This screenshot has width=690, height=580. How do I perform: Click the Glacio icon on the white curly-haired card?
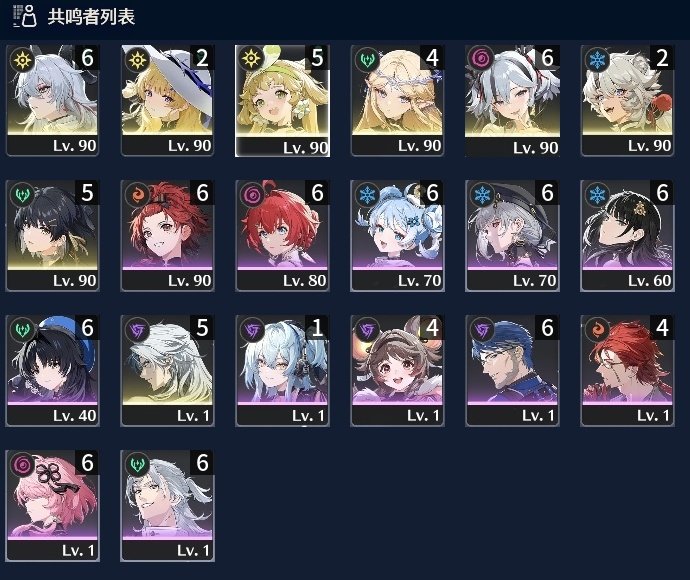click(x=597, y=59)
